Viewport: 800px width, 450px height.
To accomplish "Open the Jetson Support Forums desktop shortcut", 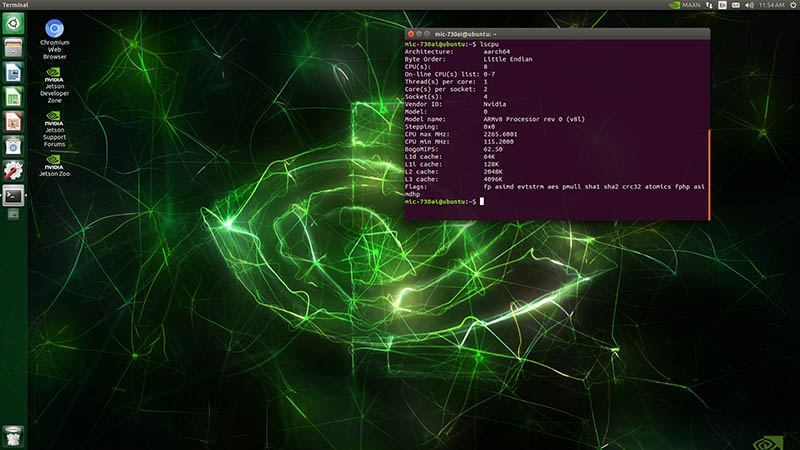I will (x=54, y=126).
